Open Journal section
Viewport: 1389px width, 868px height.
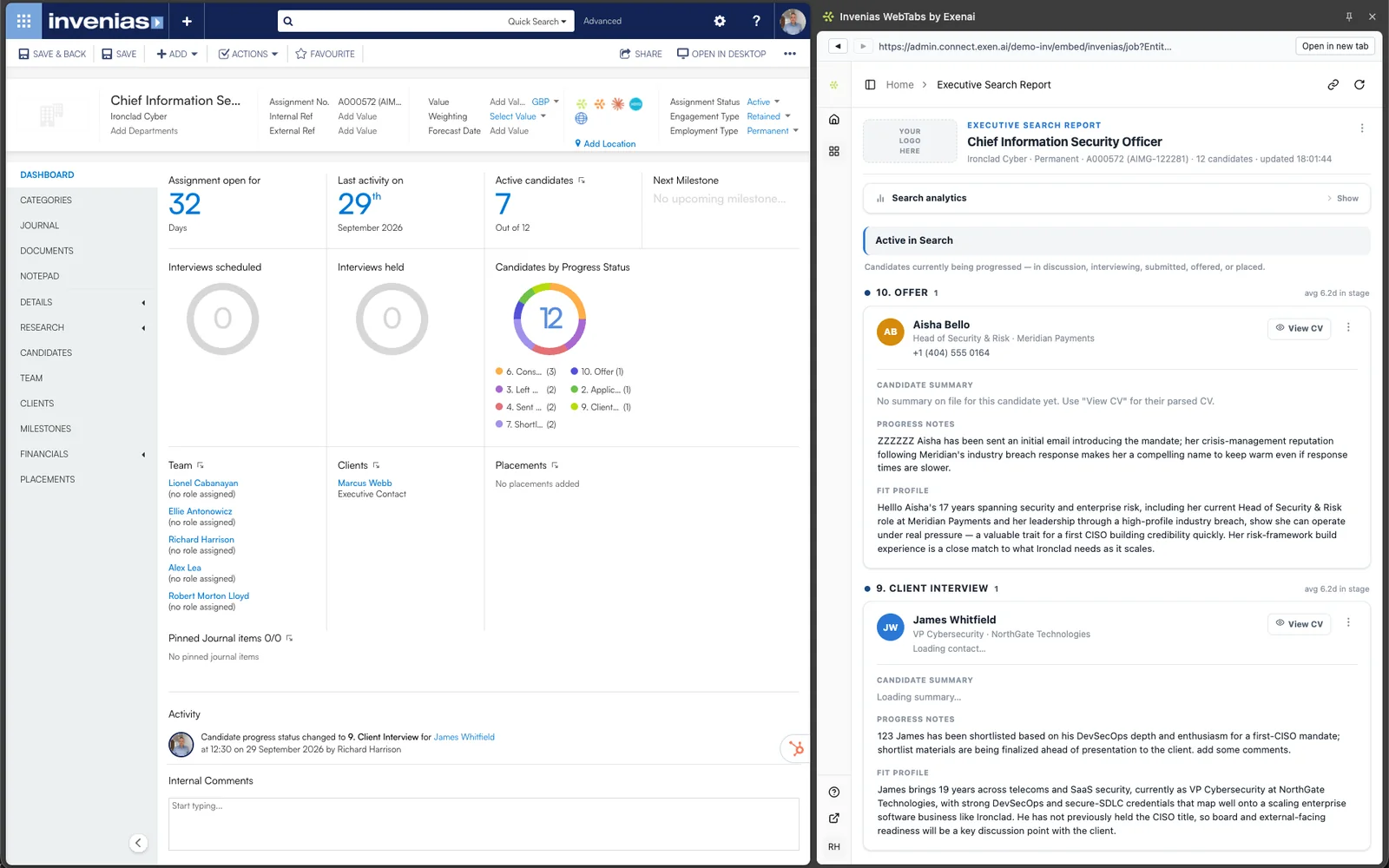[x=40, y=226]
